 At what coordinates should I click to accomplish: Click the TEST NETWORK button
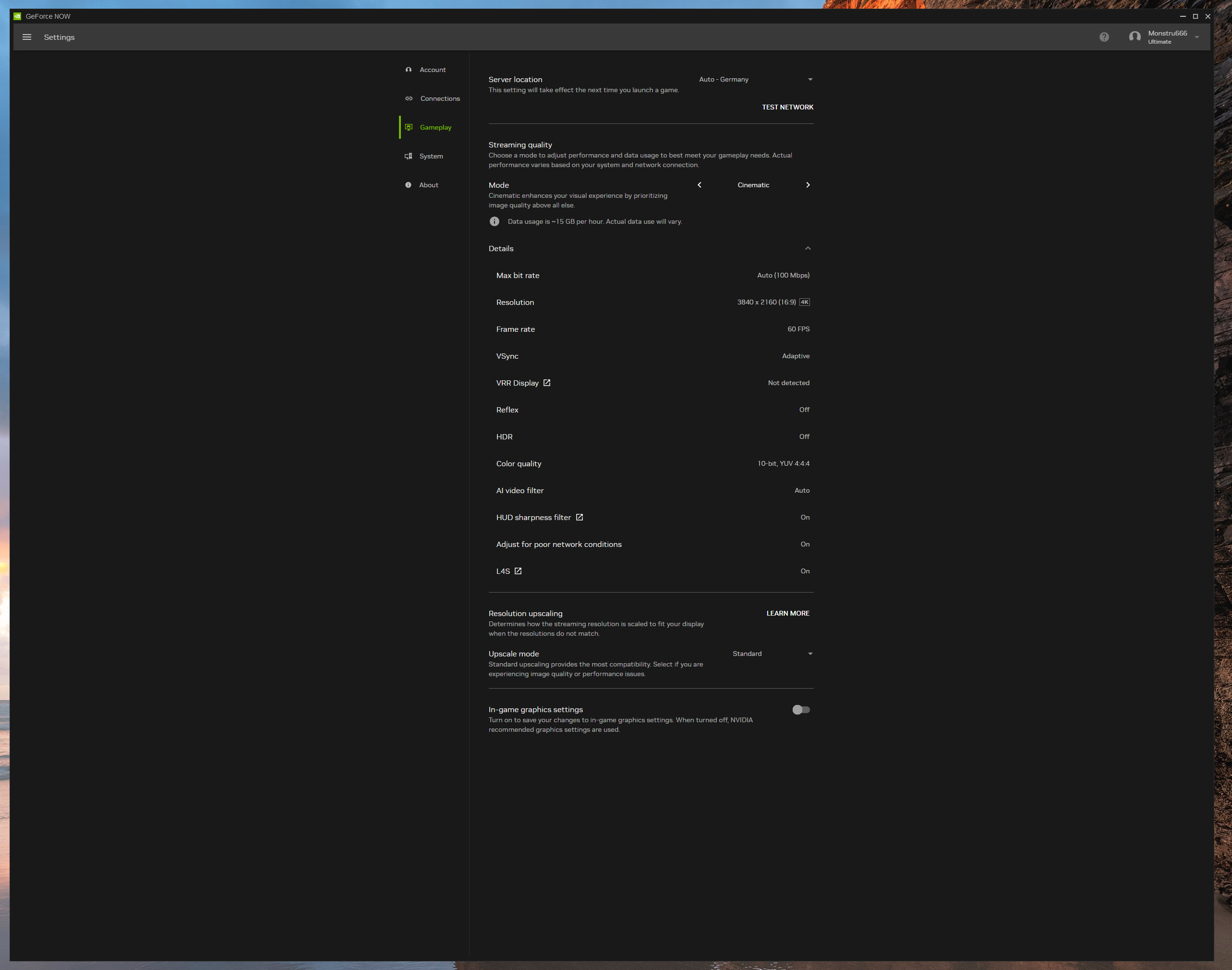point(787,108)
